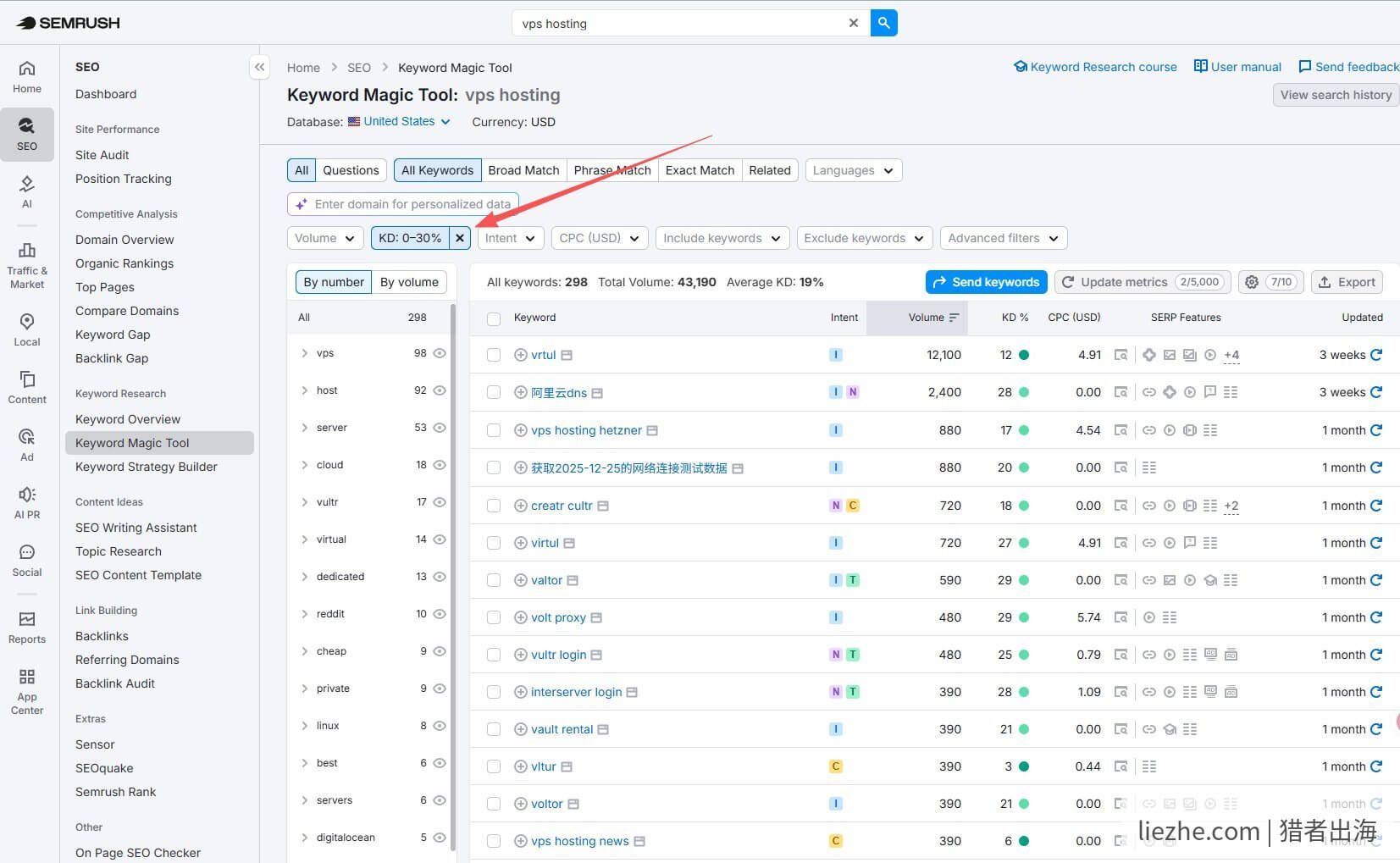
Task: Open Keyword Overview in sidebar
Action: (x=128, y=419)
